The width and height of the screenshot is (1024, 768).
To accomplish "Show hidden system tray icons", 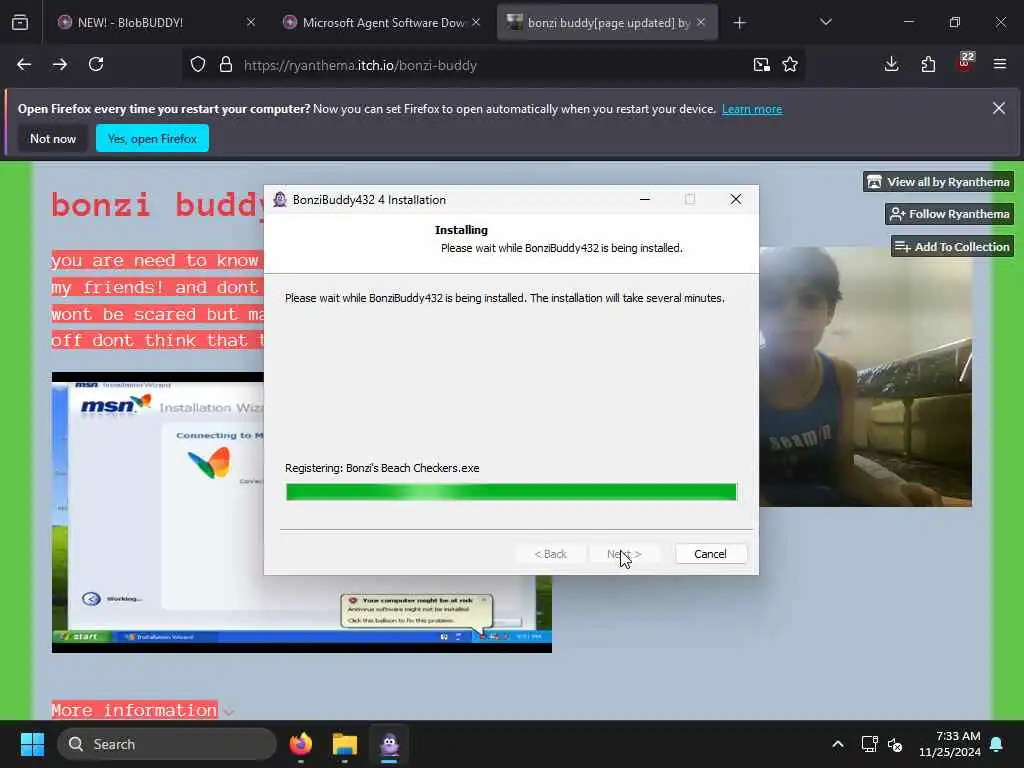I will coord(838,744).
